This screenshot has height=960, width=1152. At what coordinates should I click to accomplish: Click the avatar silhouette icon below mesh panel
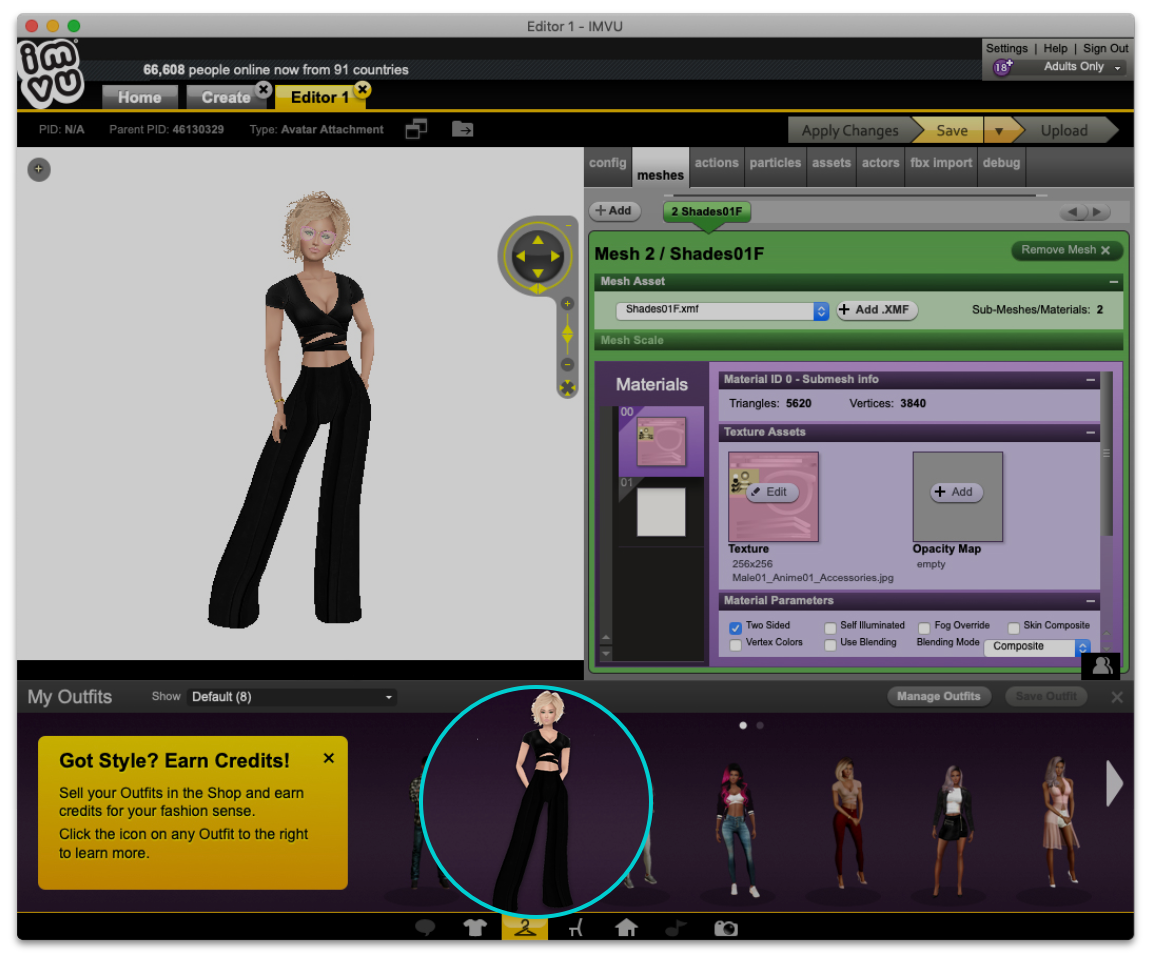[x=1101, y=666]
